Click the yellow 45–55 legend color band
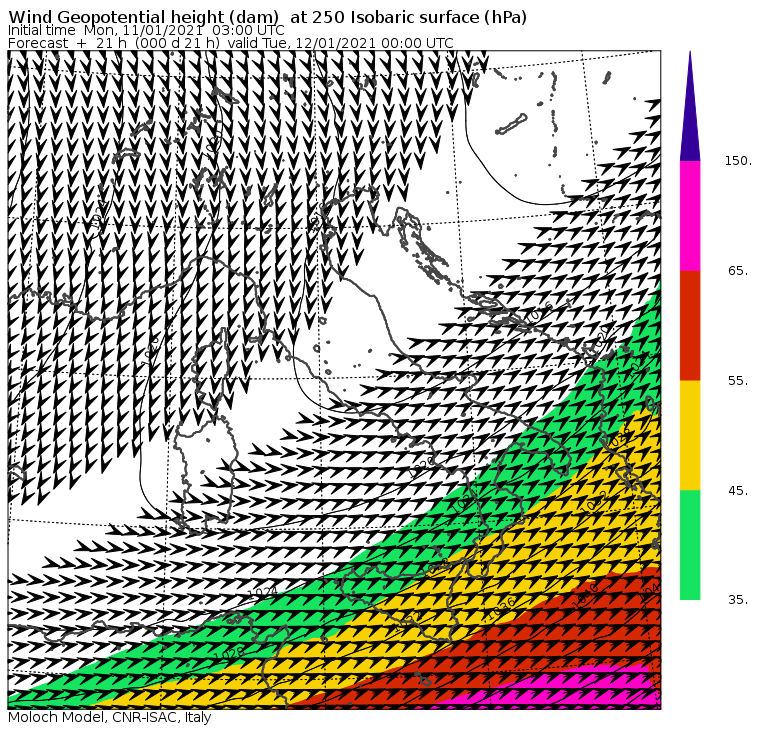Viewport: 760px width, 731px height. pyautogui.click(x=690, y=435)
